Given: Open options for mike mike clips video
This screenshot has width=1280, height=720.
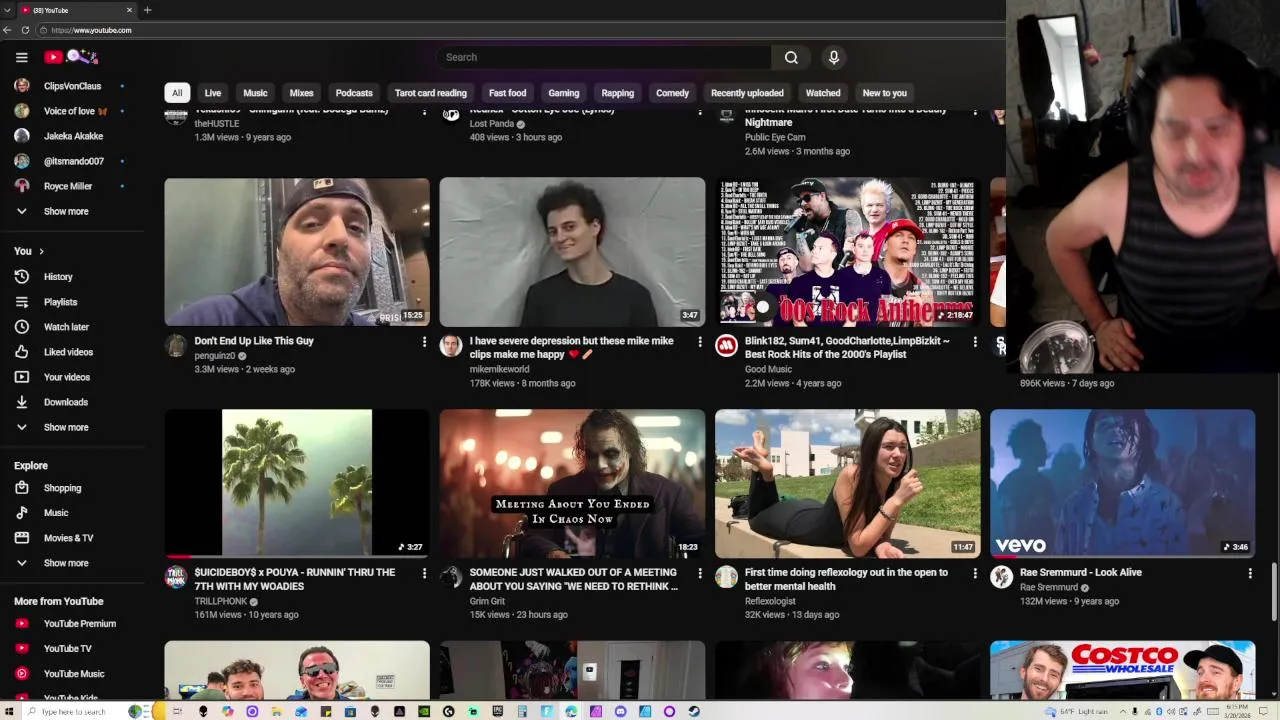Looking at the screenshot, I should tap(699, 342).
